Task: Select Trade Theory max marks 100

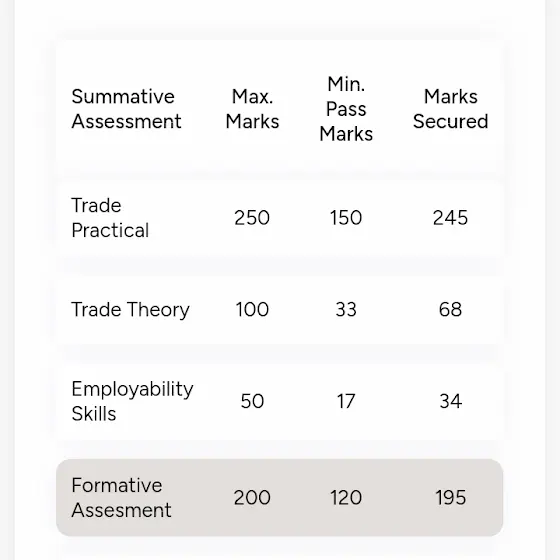Action: tap(252, 309)
